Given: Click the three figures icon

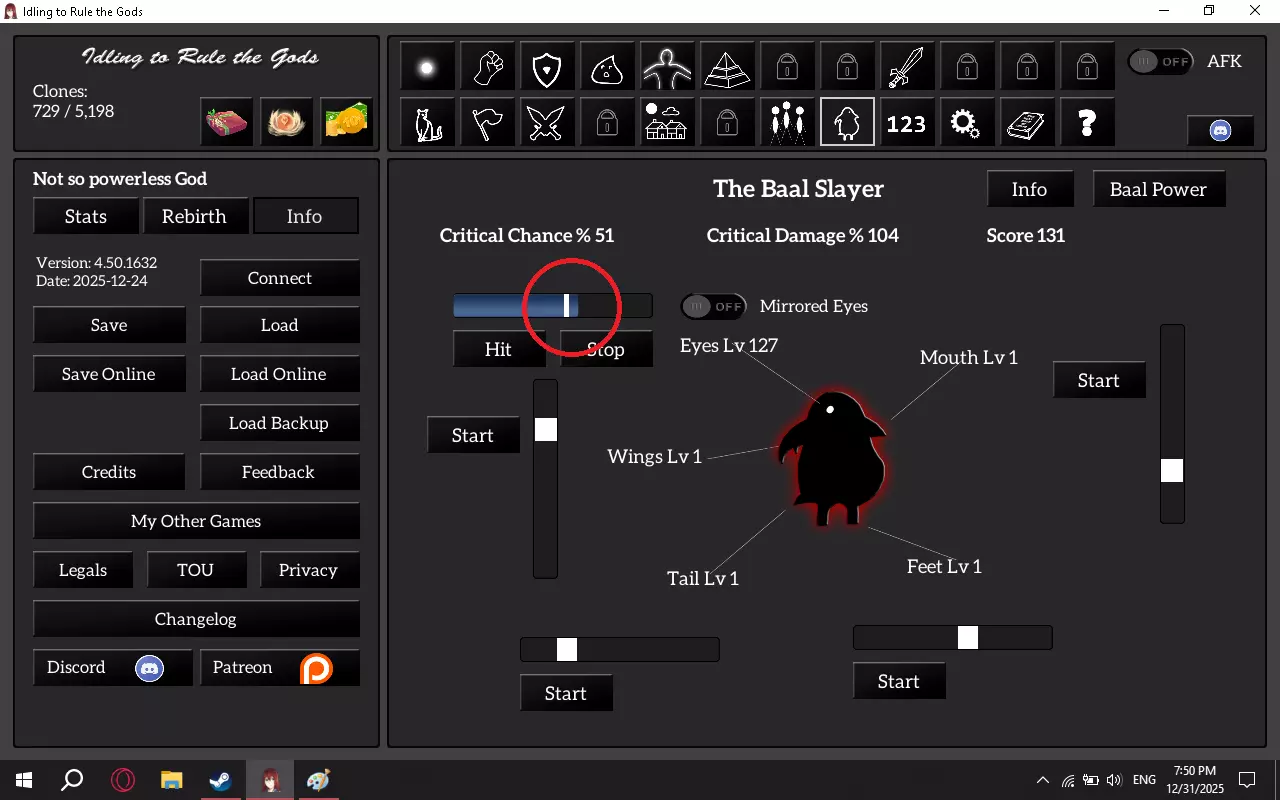Looking at the screenshot, I should 787,123.
